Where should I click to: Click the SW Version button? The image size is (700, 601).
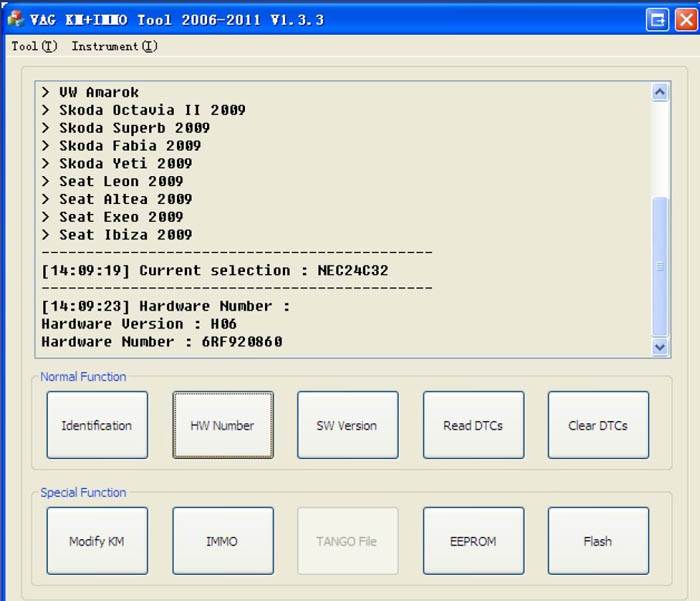348,425
